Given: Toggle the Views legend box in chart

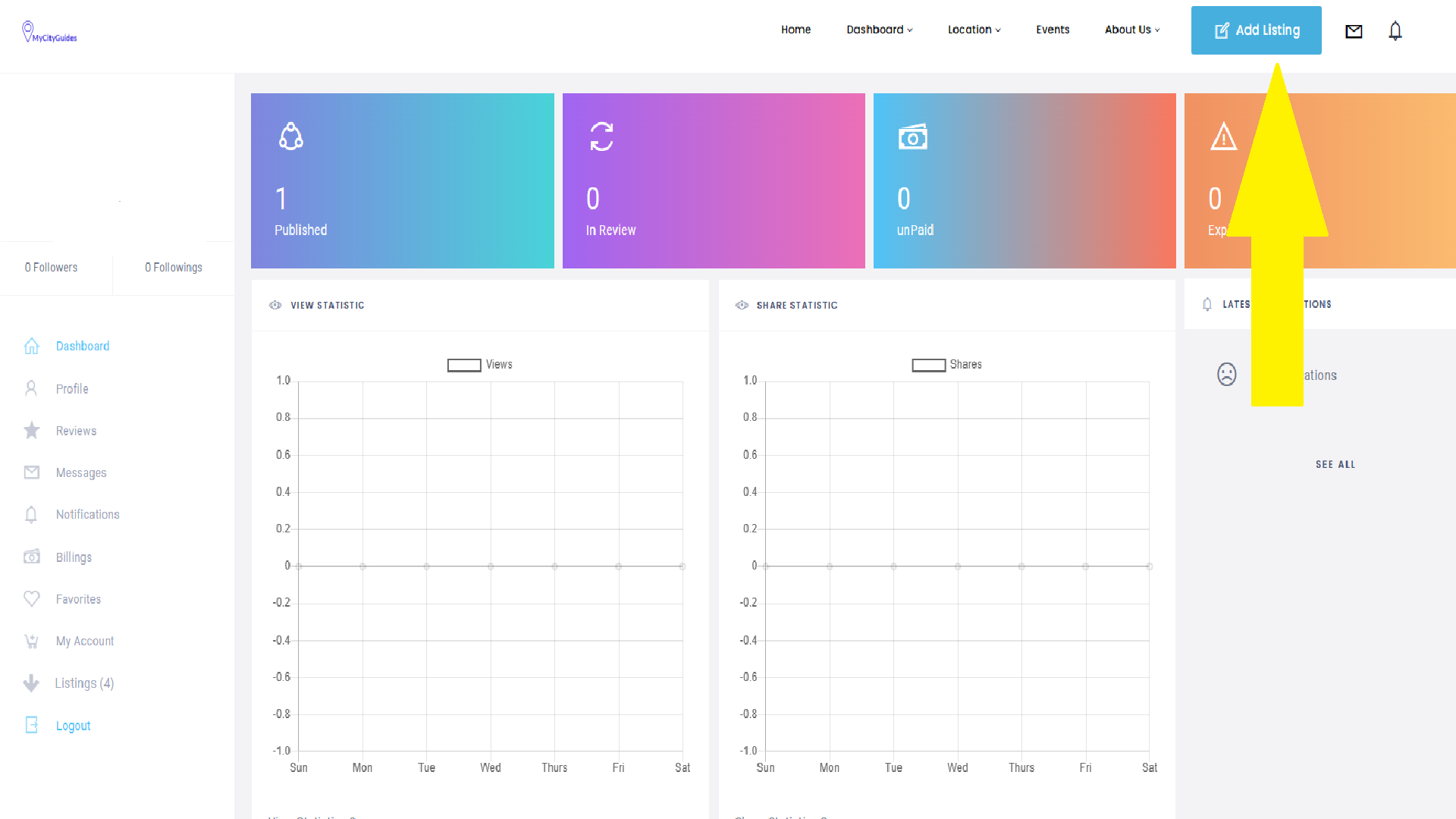Looking at the screenshot, I should pyautogui.click(x=464, y=366).
